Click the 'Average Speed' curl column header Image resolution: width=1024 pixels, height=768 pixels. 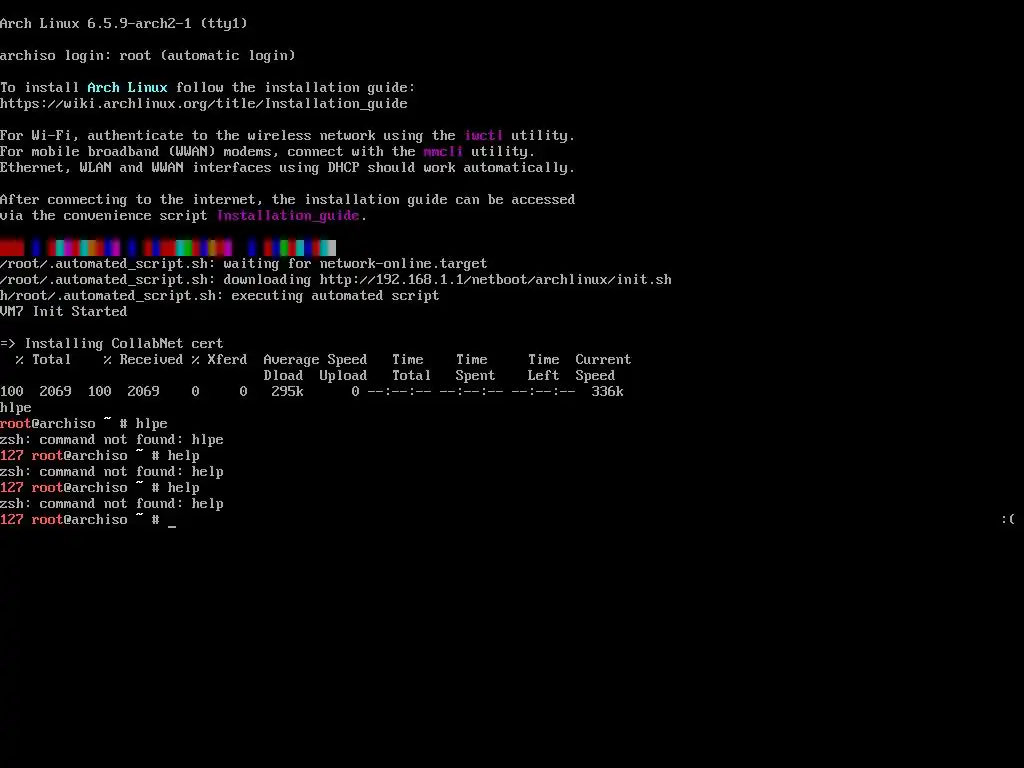(x=315, y=359)
